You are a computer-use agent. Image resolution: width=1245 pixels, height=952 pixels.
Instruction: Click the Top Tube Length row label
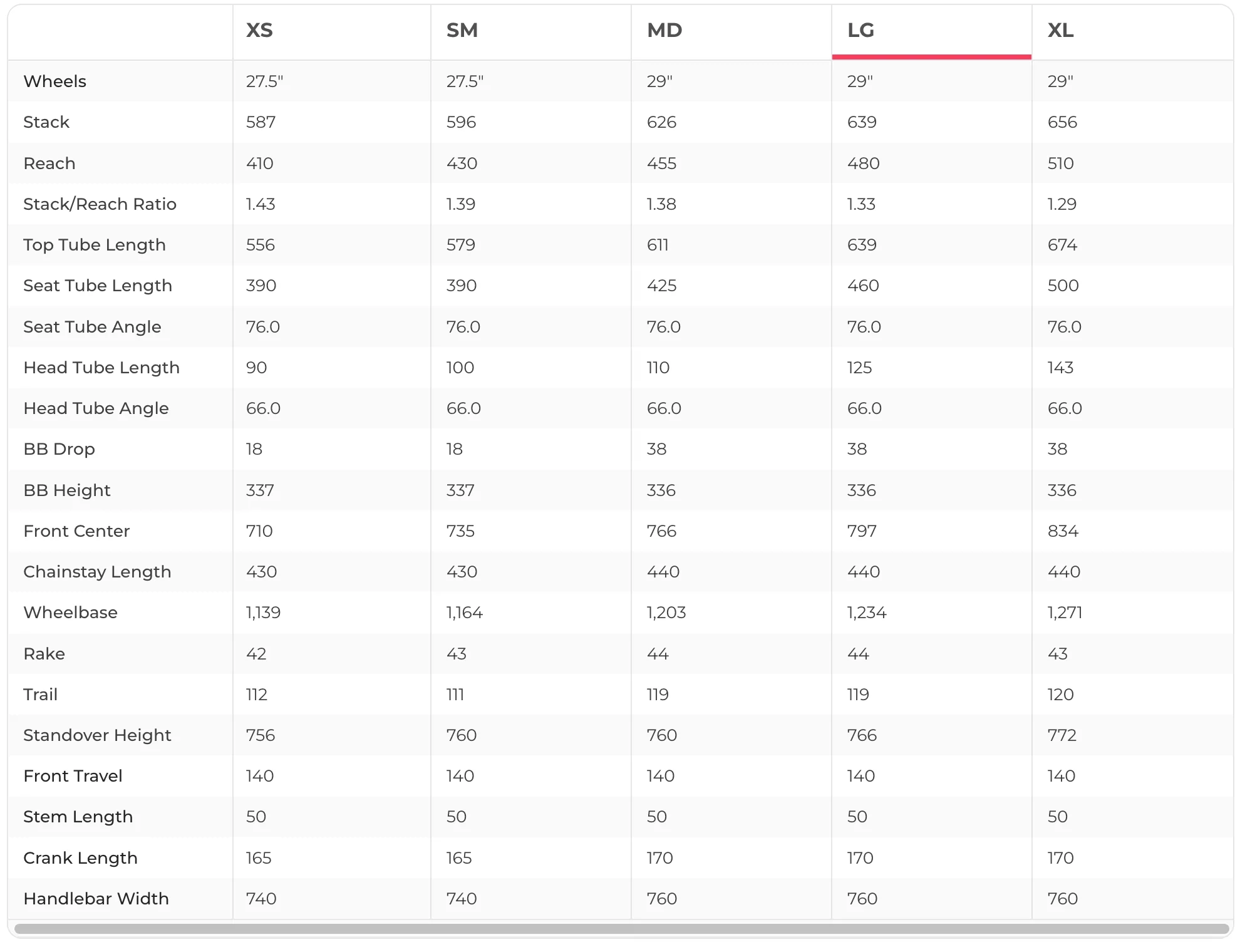[x=95, y=245]
